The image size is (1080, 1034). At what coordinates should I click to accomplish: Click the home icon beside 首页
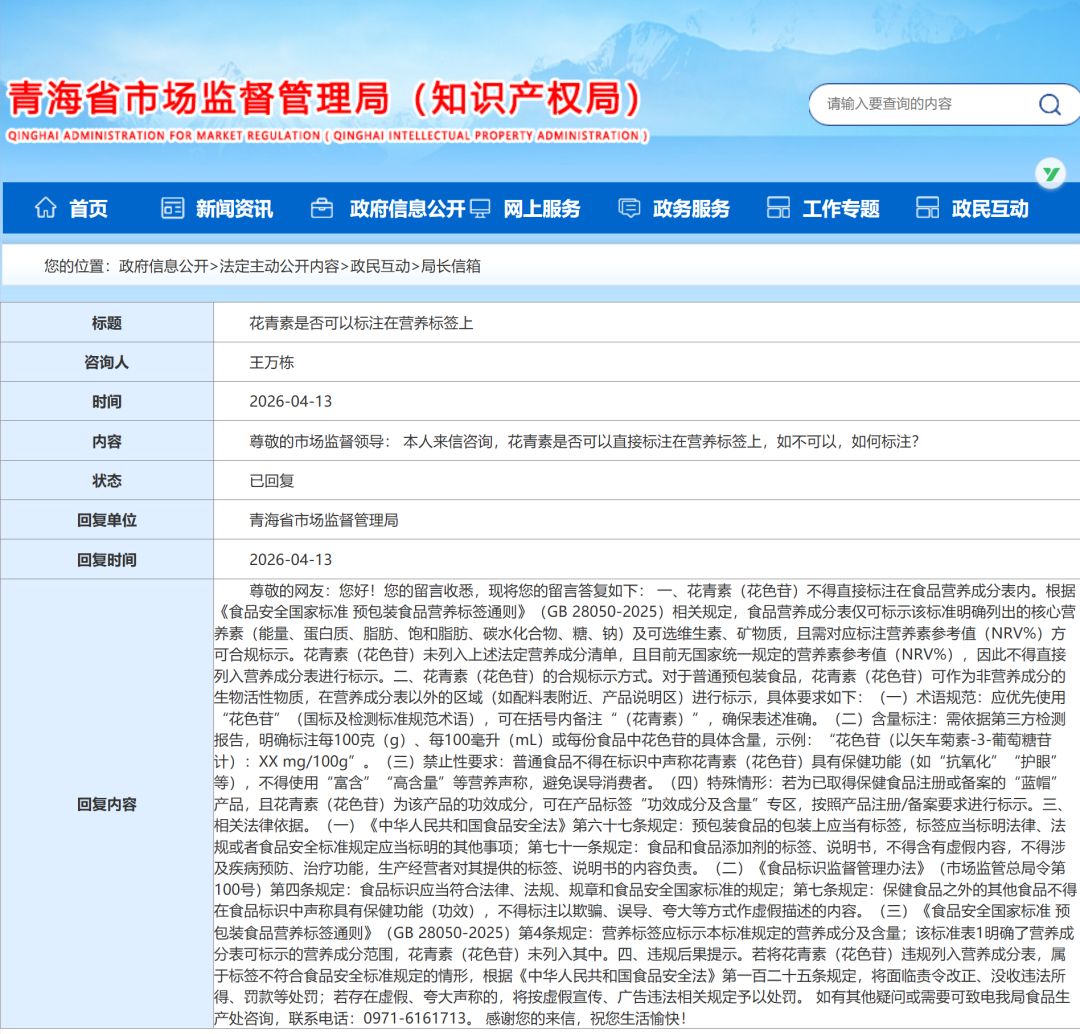click(x=45, y=207)
